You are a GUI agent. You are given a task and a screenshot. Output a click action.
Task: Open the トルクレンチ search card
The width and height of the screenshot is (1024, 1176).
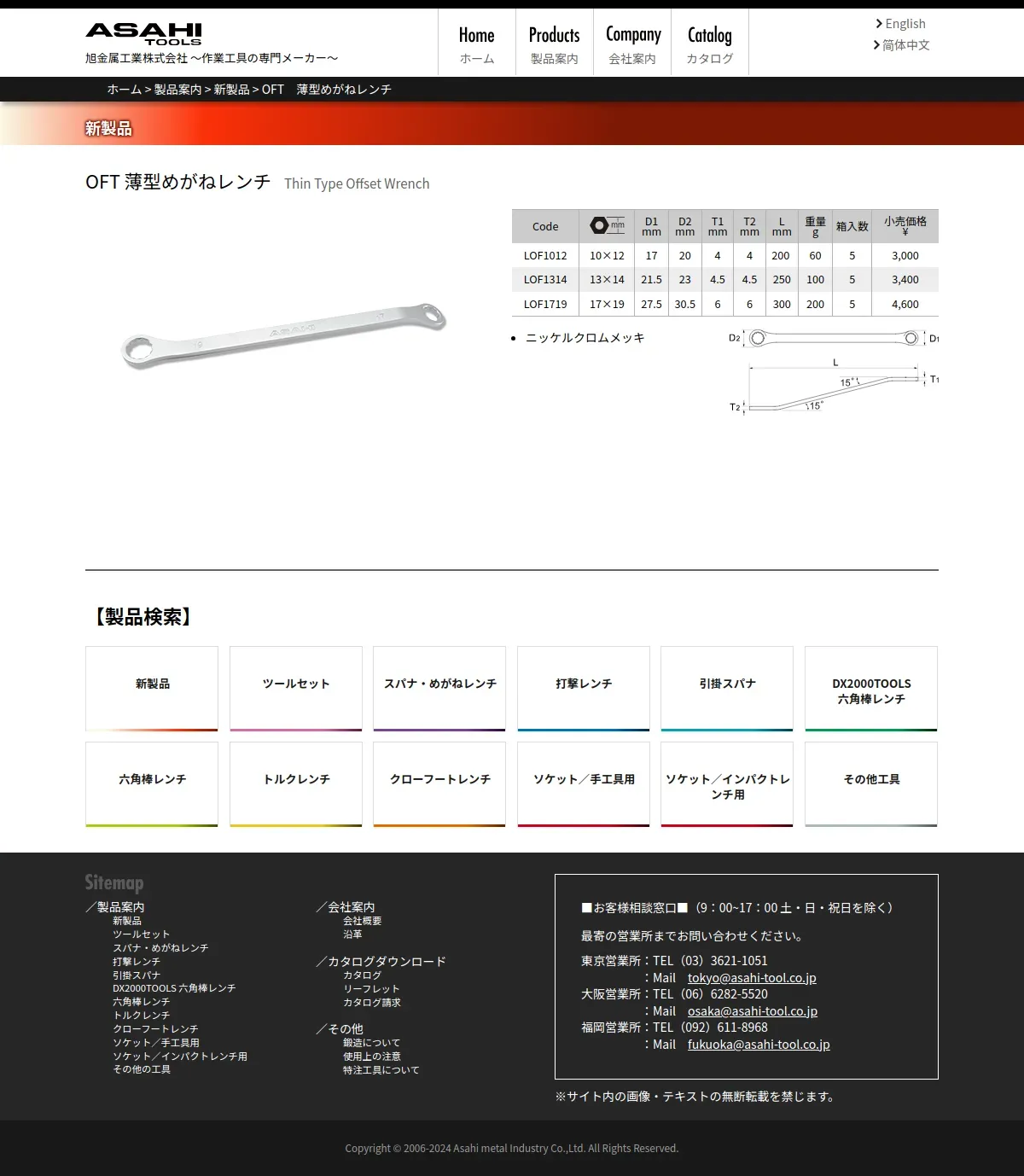(x=296, y=784)
